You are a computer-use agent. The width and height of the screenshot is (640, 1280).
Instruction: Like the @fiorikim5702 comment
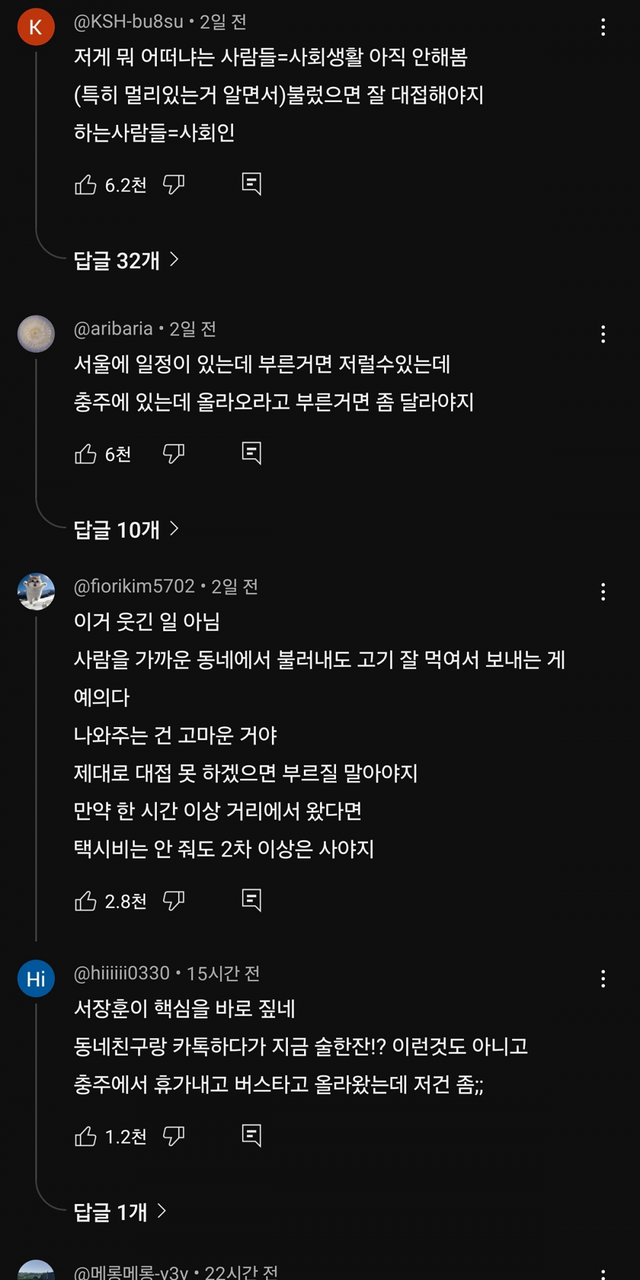86,901
